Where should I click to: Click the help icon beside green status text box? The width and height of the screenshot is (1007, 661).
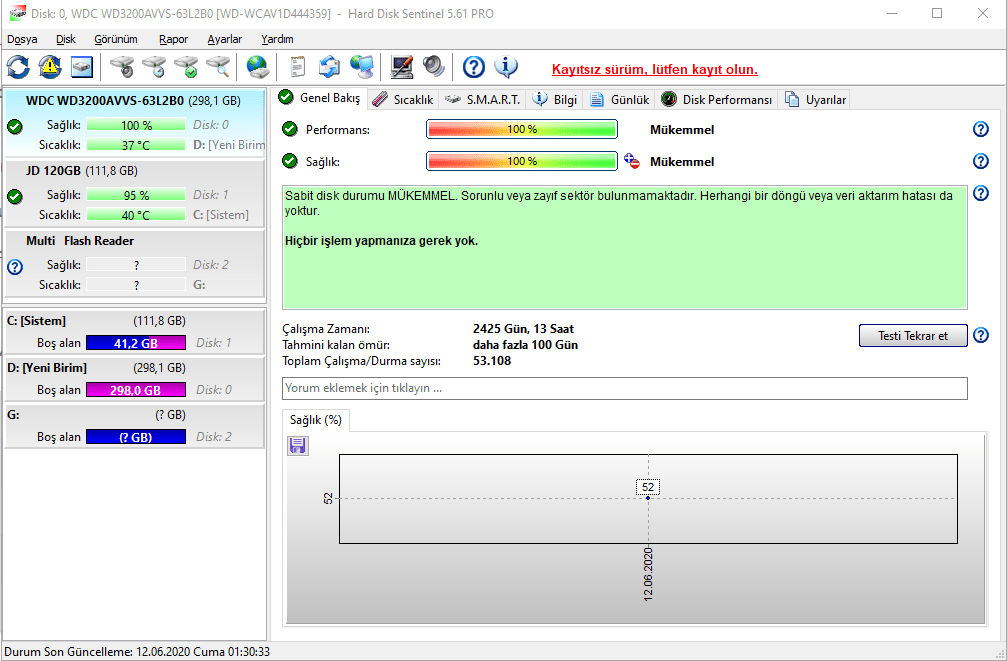(981, 193)
